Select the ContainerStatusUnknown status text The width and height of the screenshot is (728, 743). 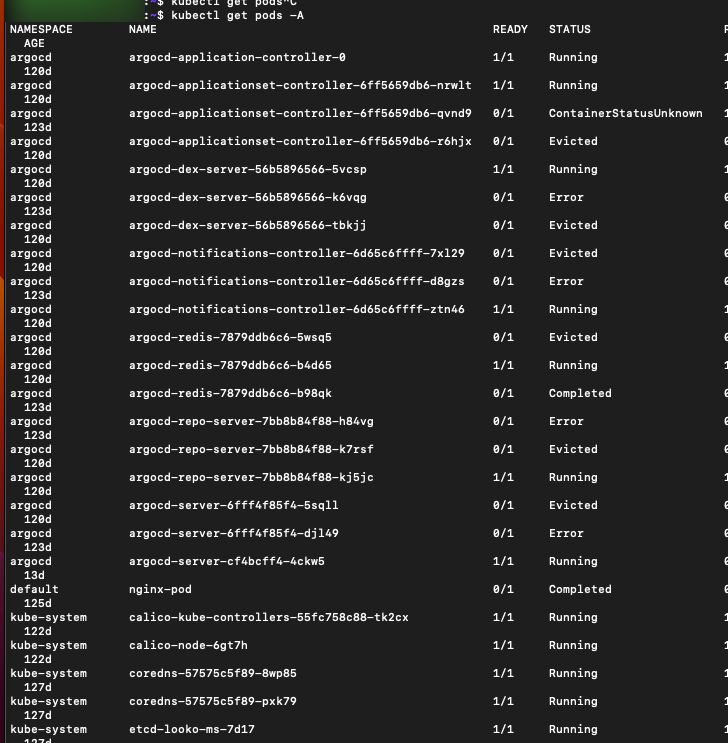point(626,113)
